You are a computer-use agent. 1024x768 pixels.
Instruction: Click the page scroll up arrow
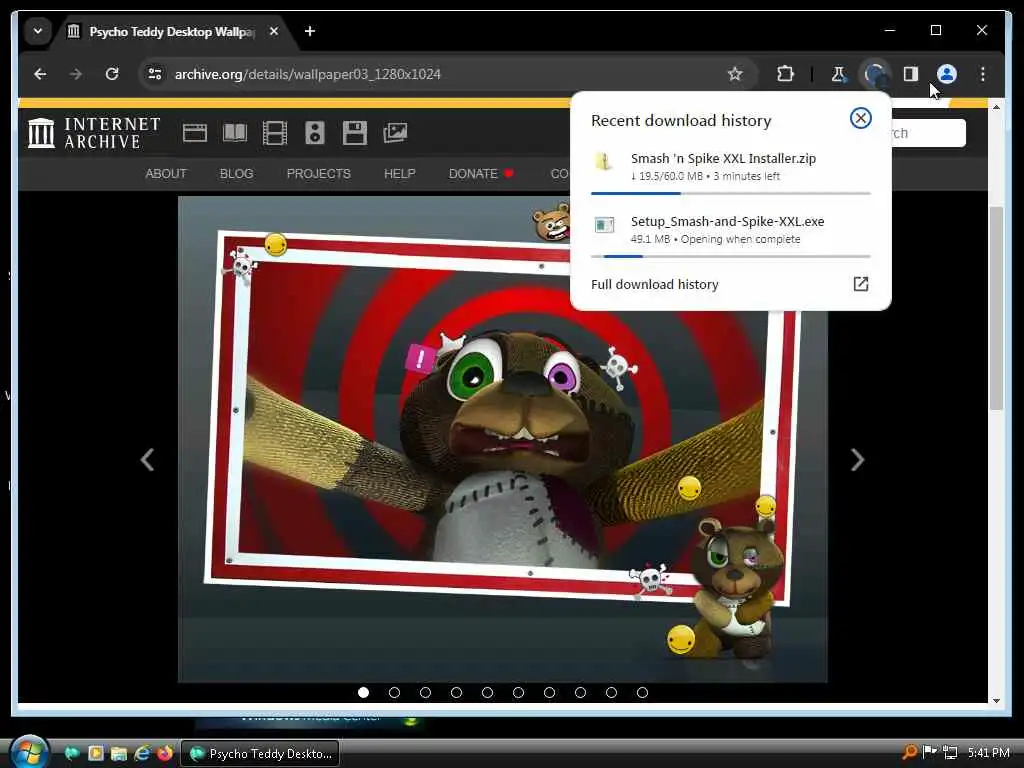[996, 107]
